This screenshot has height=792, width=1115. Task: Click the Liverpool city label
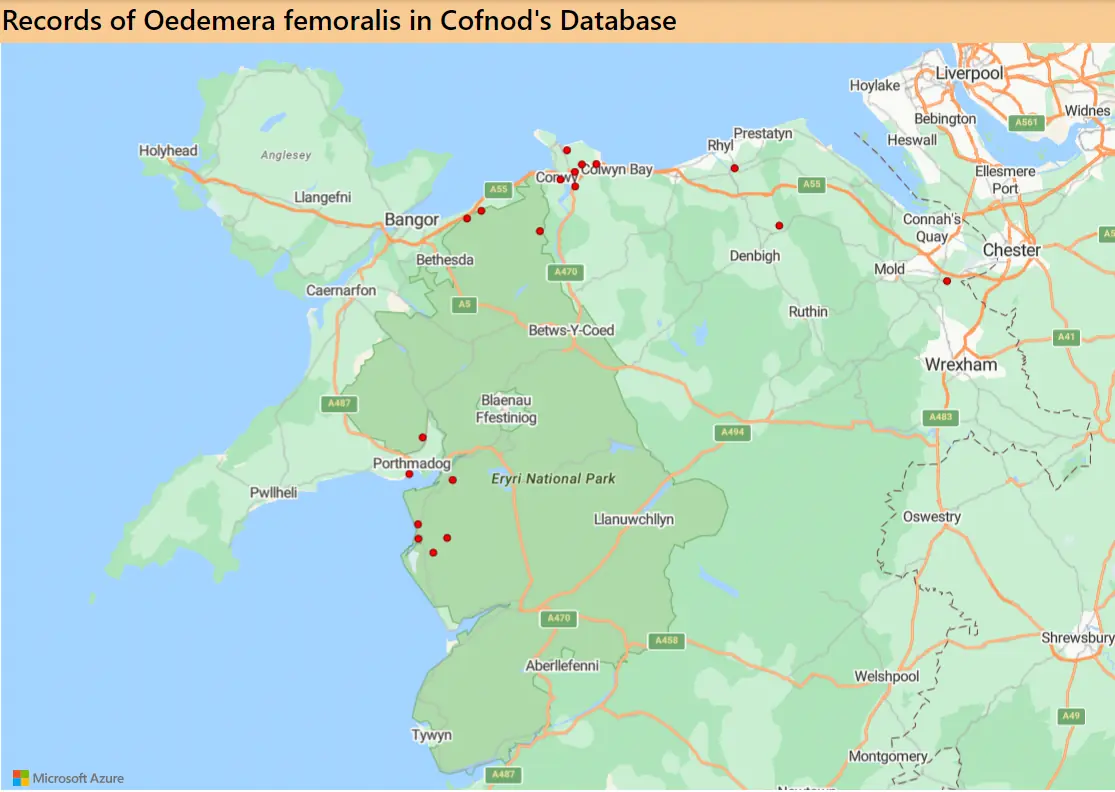click(x=969, y=73)
